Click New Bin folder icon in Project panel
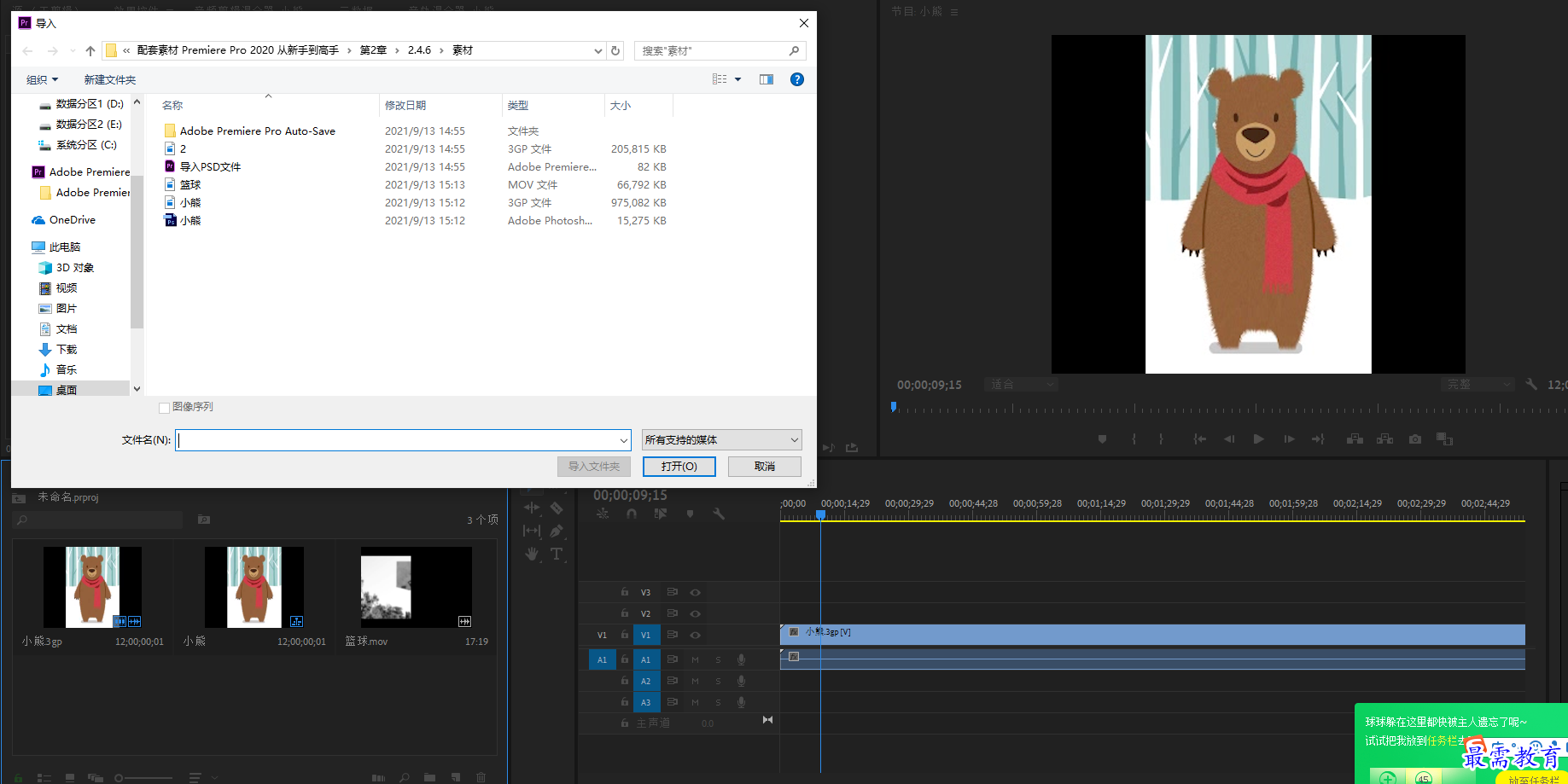This screenshot has width=1568, height=784. [429, 777]
